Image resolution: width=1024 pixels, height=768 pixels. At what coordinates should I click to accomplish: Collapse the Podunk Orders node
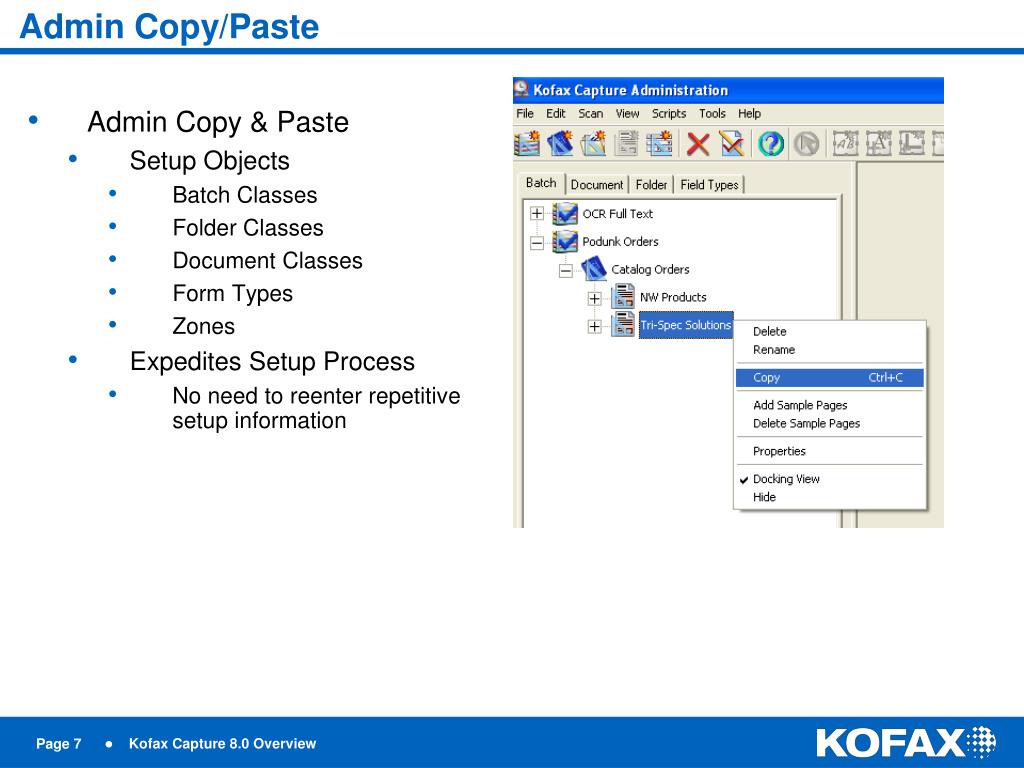click(537, 243)
